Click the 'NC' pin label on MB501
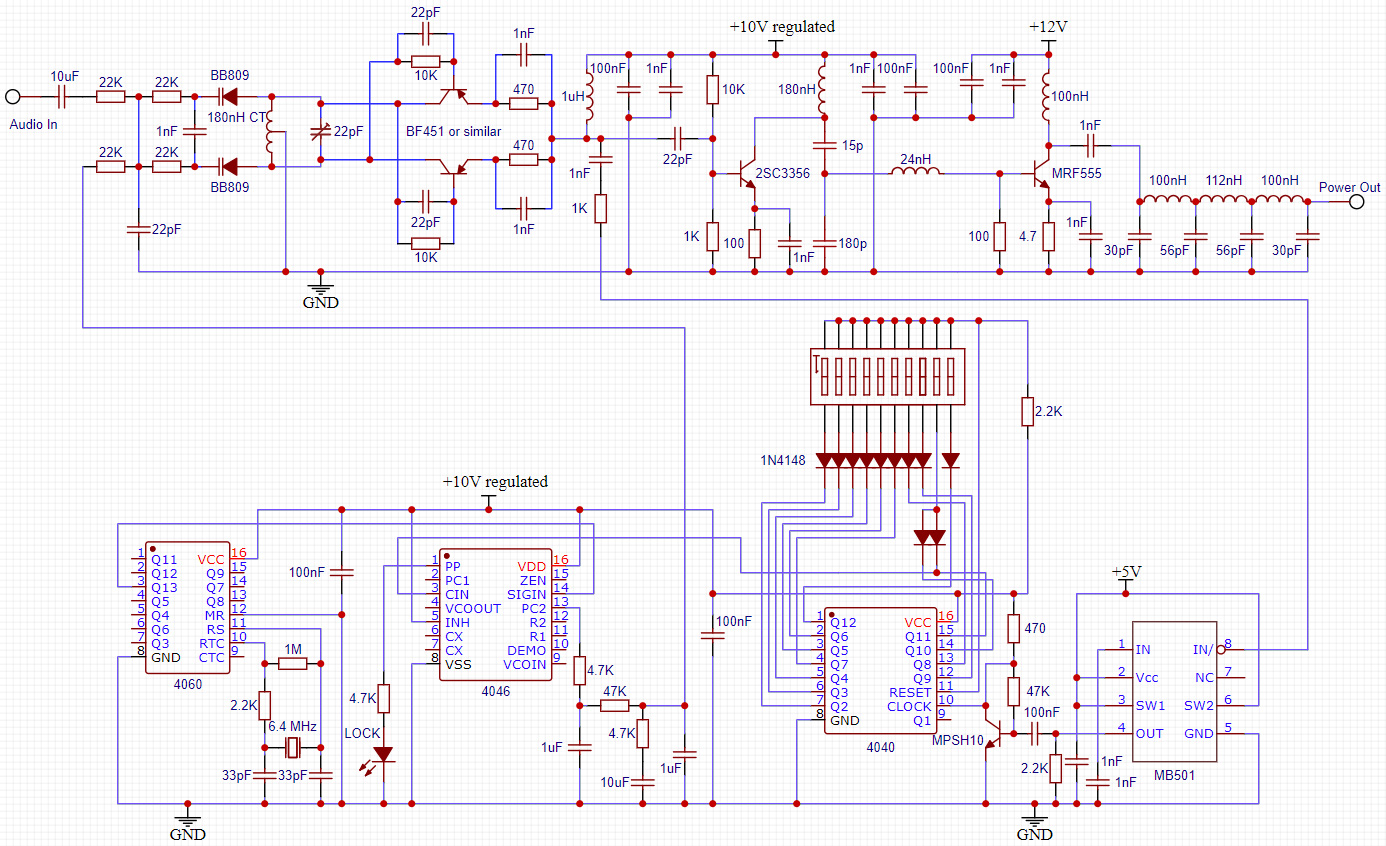Image resolution: width=1386 pixels, height=846 pixels. tap(1205, 677)
